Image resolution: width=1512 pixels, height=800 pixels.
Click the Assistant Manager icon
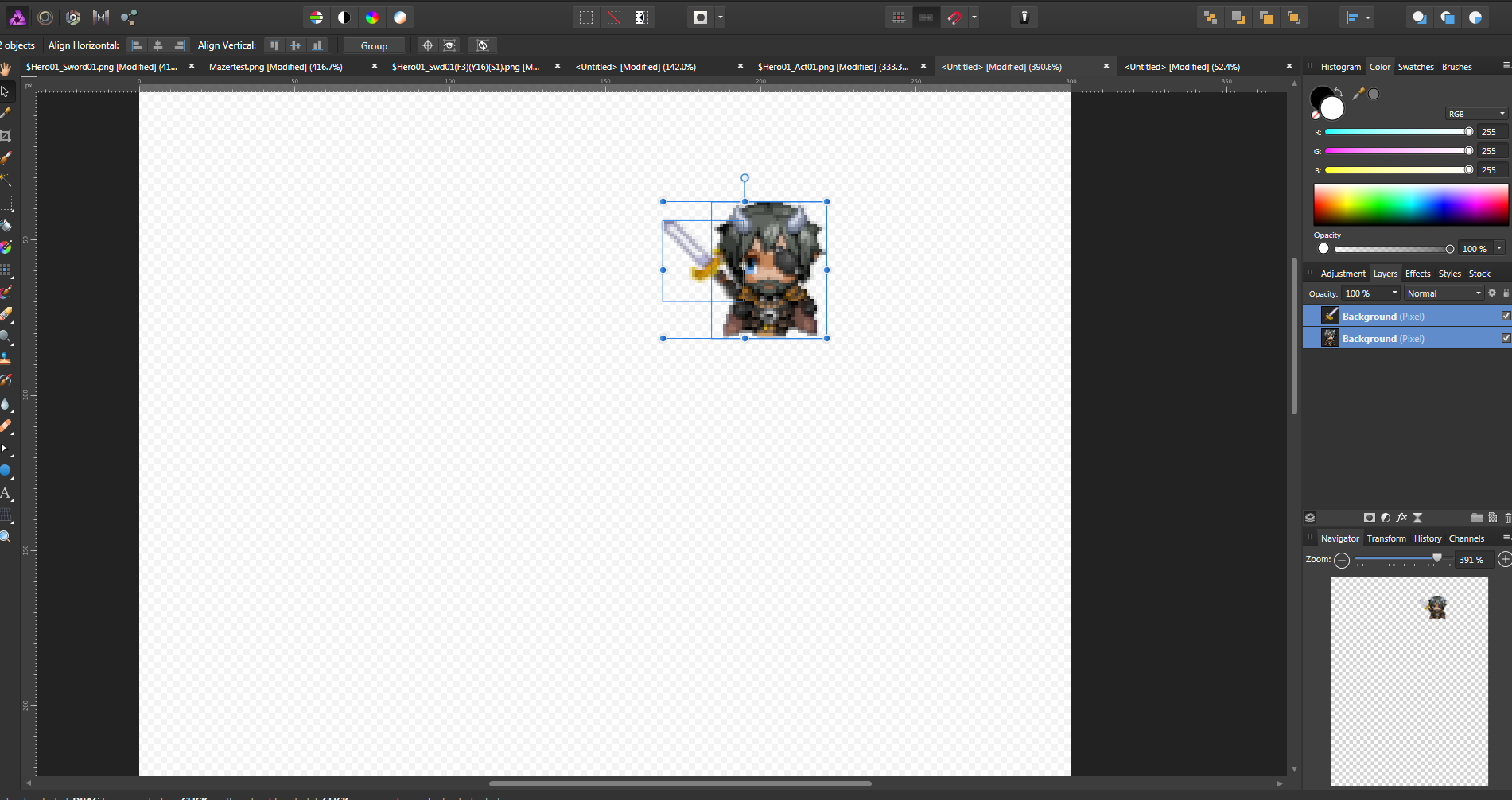click(1024, 17)
